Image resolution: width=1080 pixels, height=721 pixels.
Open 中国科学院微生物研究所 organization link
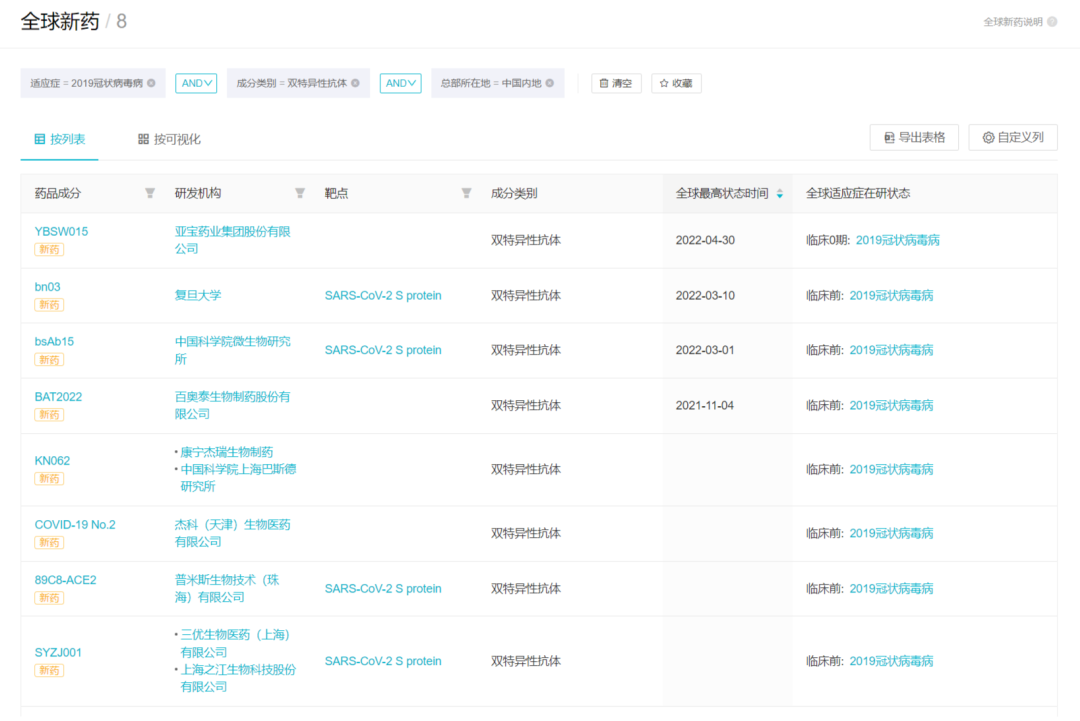(x=232, y=351)
